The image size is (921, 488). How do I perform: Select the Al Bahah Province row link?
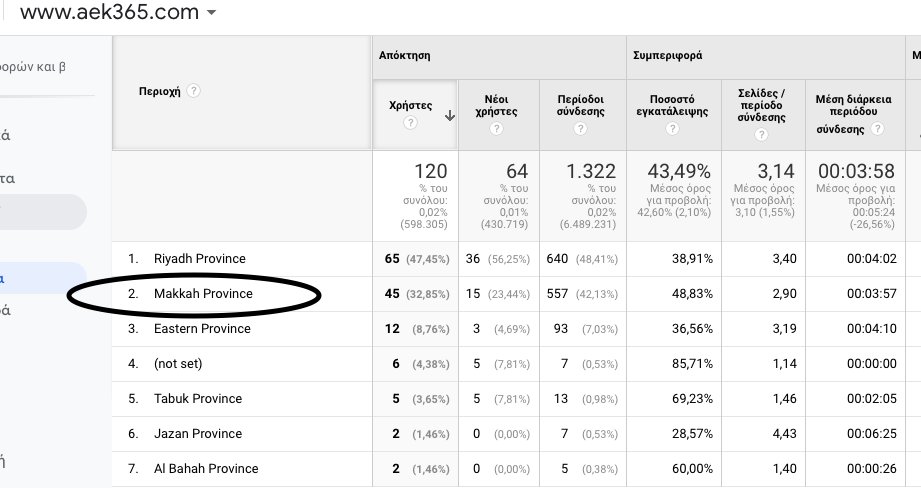205,468
